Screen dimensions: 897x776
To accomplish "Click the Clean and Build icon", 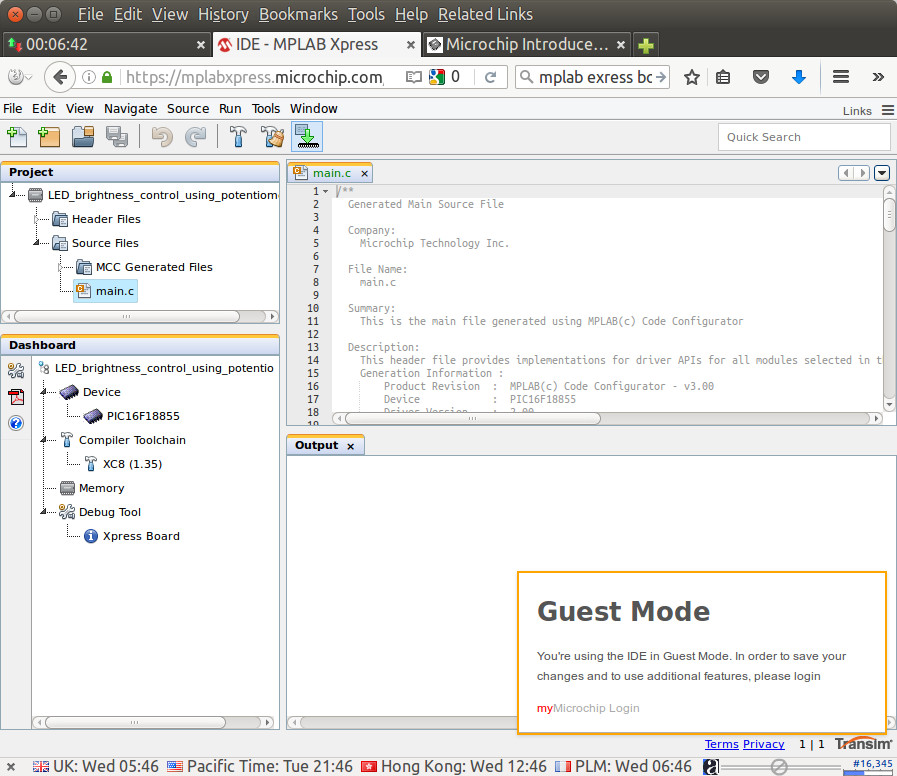I will tap(272, 137).
